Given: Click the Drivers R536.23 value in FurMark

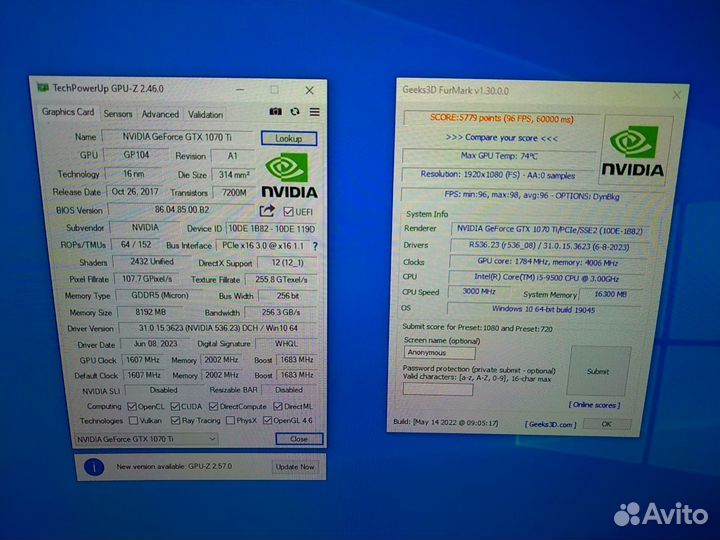Looking at the screenshot, I should pyautogui.click(x=549, y=246).
